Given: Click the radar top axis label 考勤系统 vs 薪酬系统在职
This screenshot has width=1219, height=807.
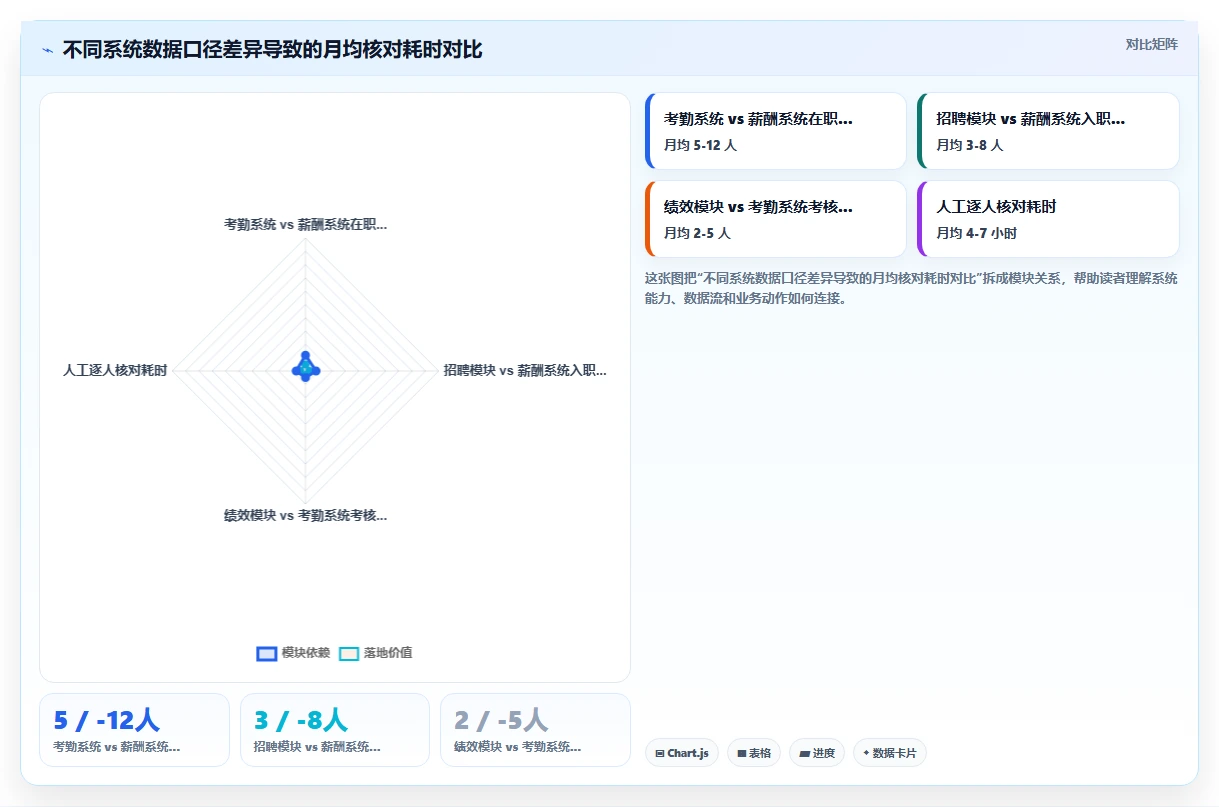Looking at the screenshot, I should tap(305, 225).
